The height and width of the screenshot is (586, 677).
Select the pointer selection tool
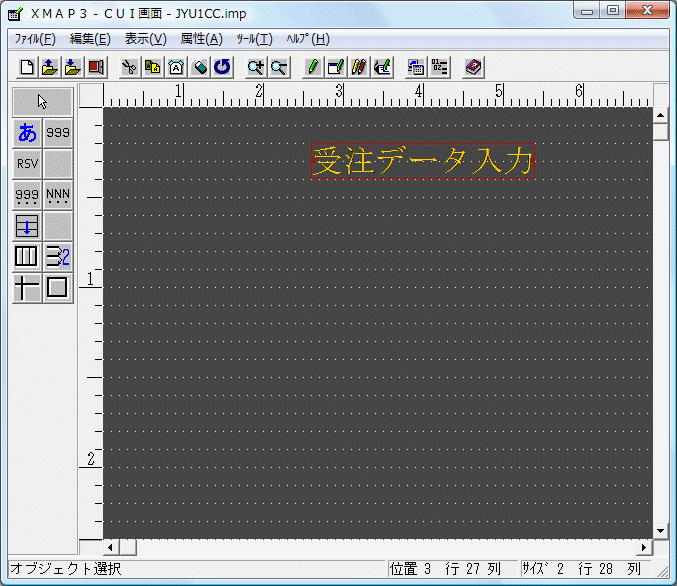(x=42, y=102)
